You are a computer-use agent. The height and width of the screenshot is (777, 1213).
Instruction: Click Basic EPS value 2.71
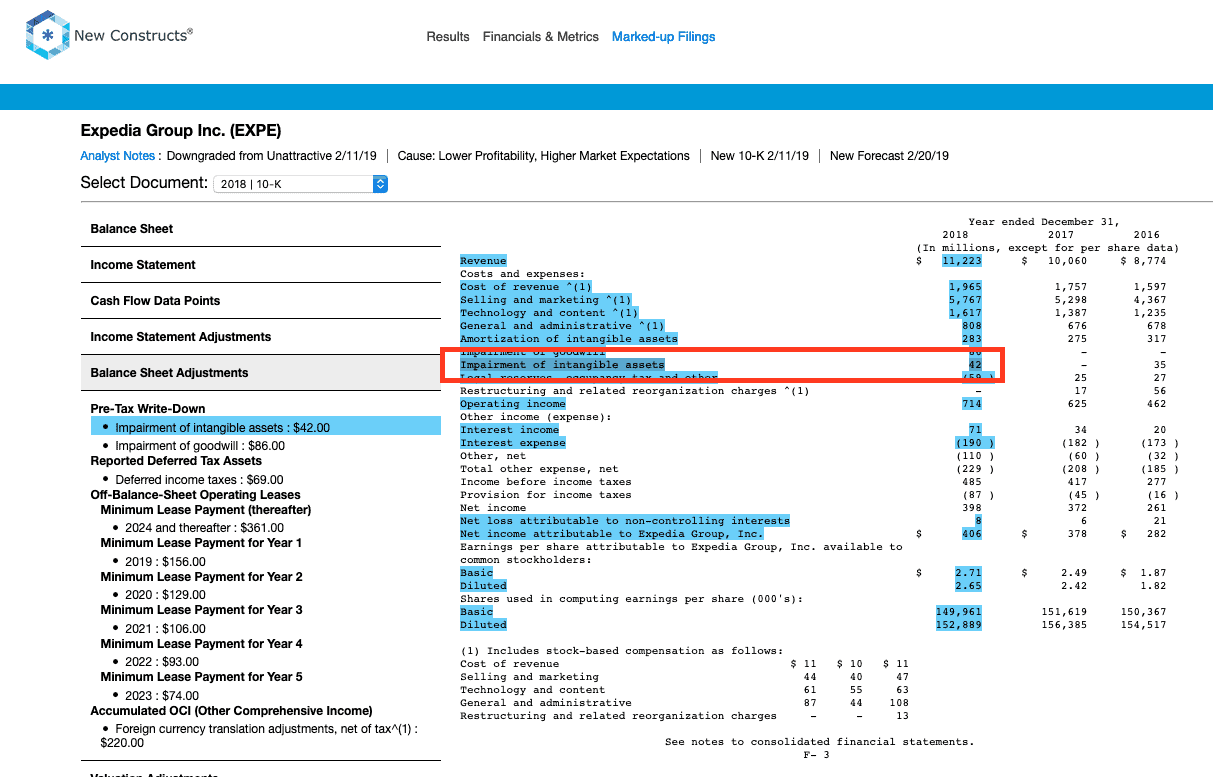coord(968,573)
